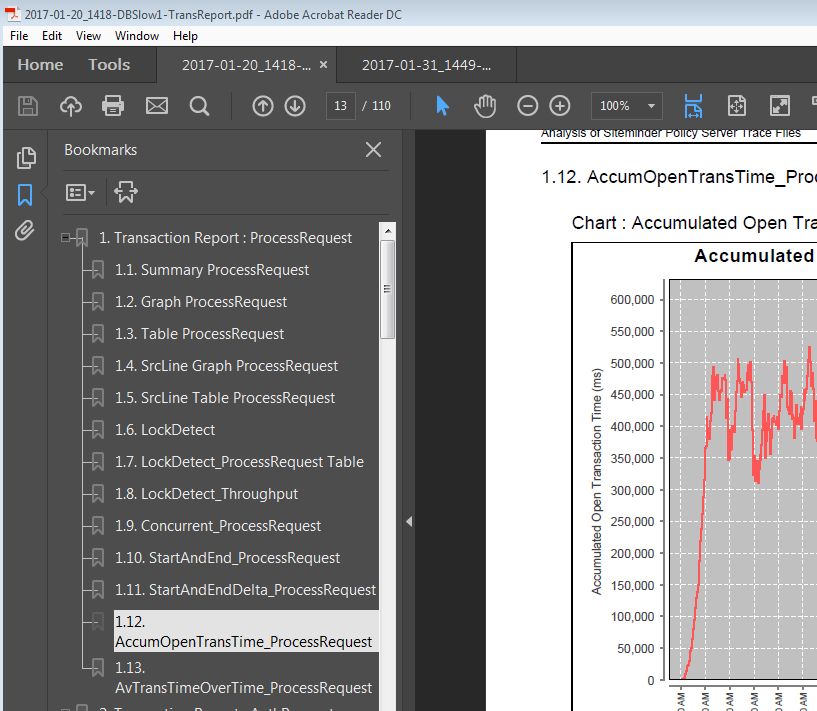
Task: Open bookmark 1.2. Graph ProcessRequest
Action: [x=201, y=302]
